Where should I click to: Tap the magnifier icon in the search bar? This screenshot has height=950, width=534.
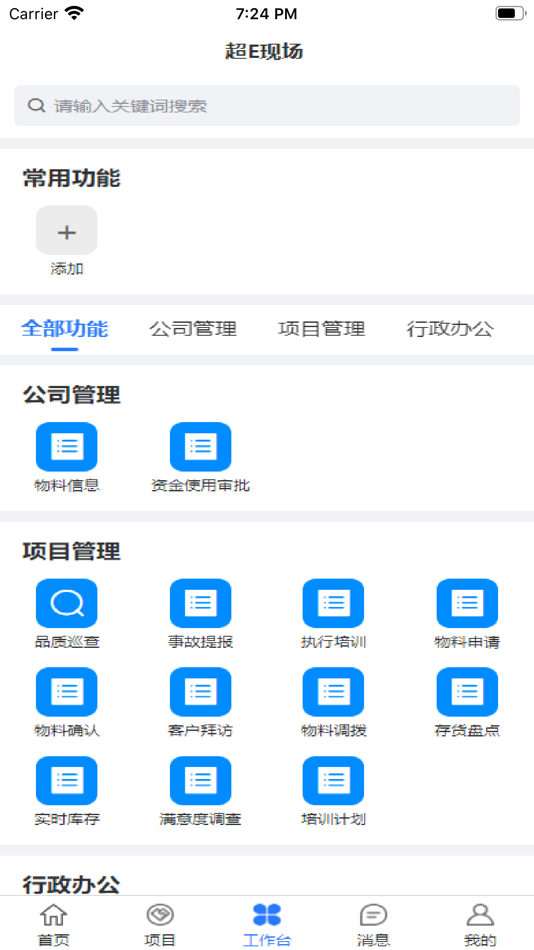36,105
